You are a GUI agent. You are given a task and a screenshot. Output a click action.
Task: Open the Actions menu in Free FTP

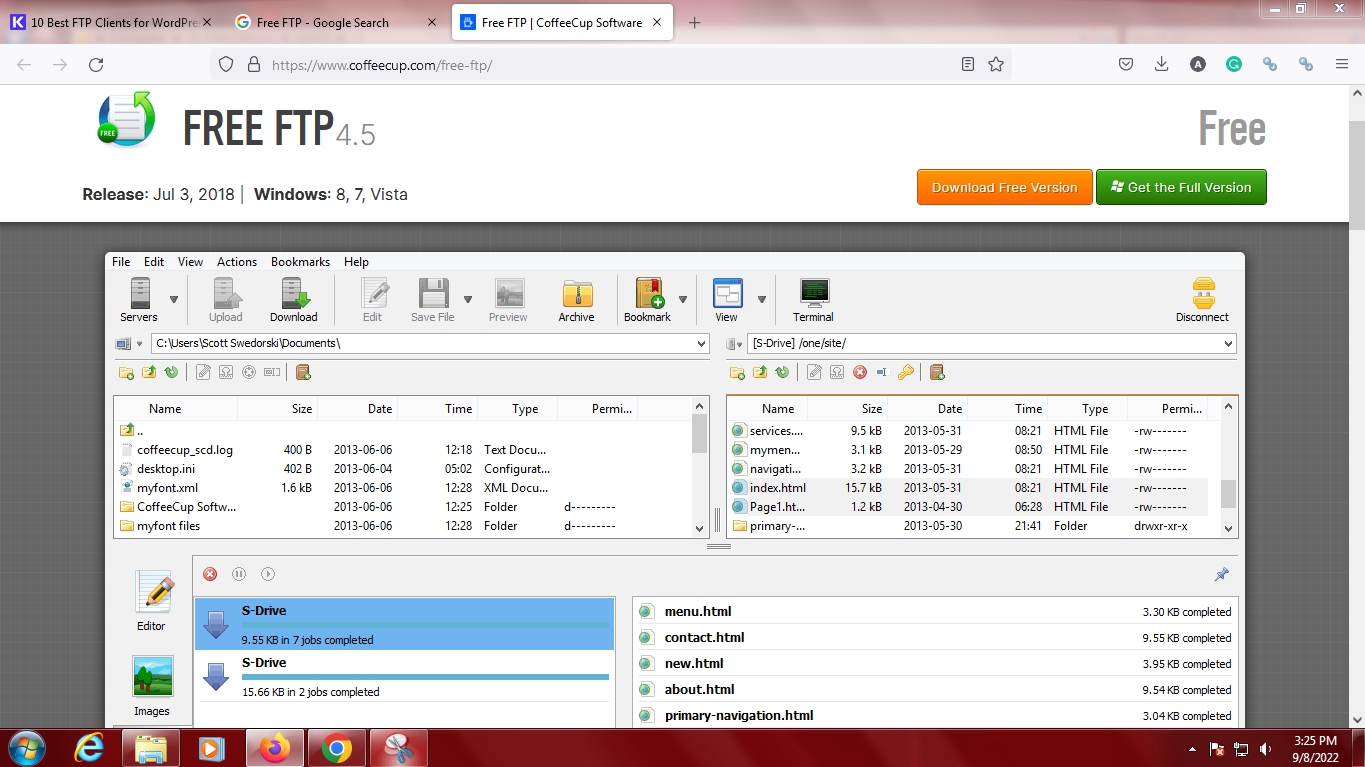pyautogui.click(x=237, y=262)
